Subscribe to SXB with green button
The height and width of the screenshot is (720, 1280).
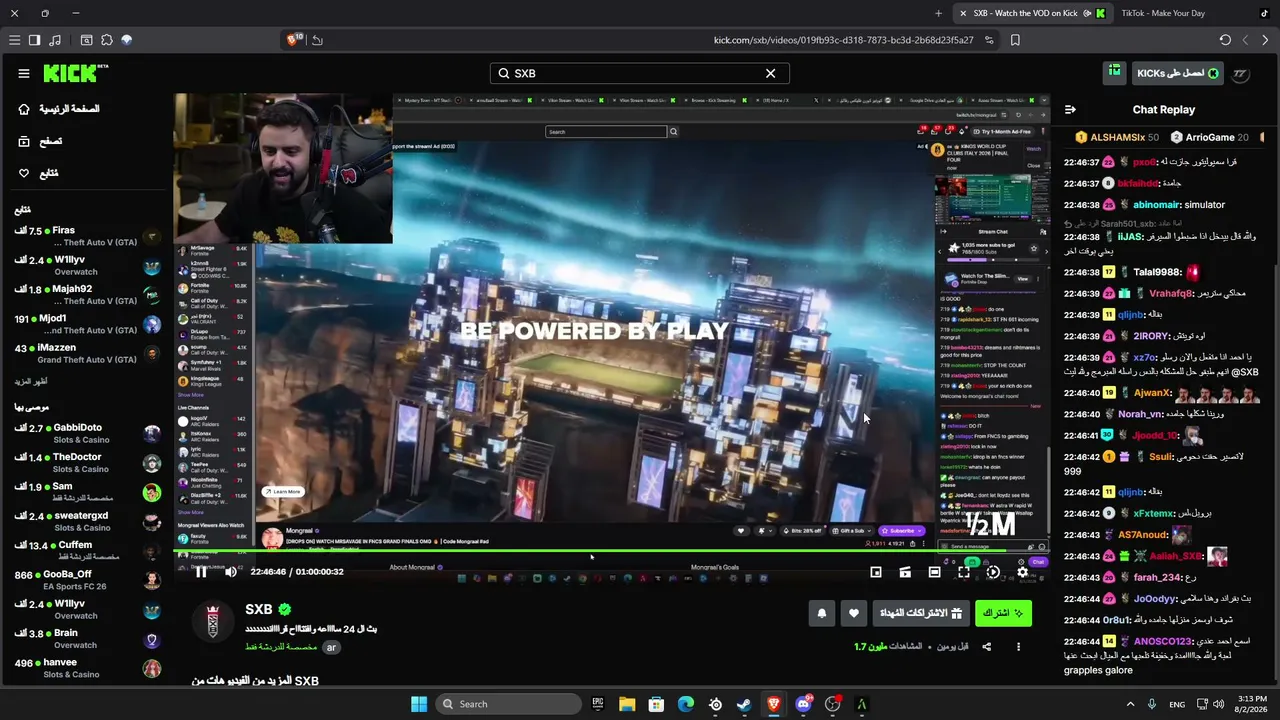(x=1003, y=613)
